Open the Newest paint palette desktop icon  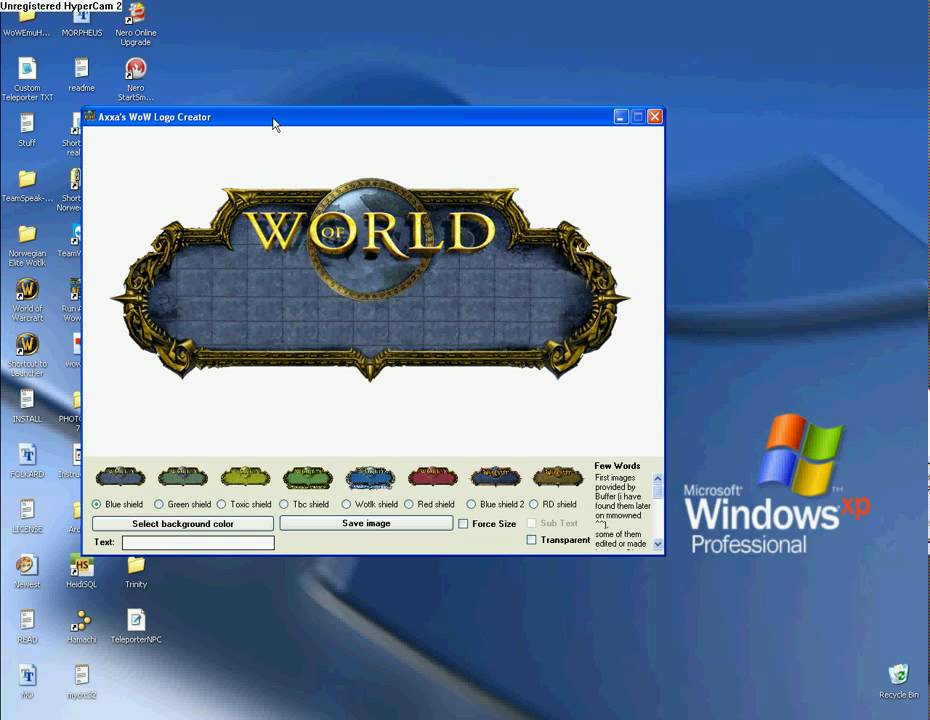[x=27, y=571]
